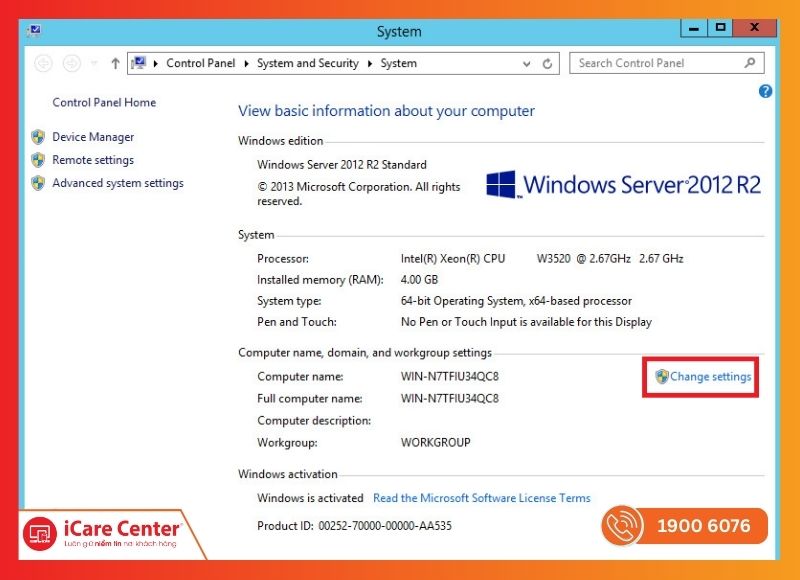The width and height of the screenshot is (800, 580).
Task: Click the View basic information heading
Action: click(386, 111)
